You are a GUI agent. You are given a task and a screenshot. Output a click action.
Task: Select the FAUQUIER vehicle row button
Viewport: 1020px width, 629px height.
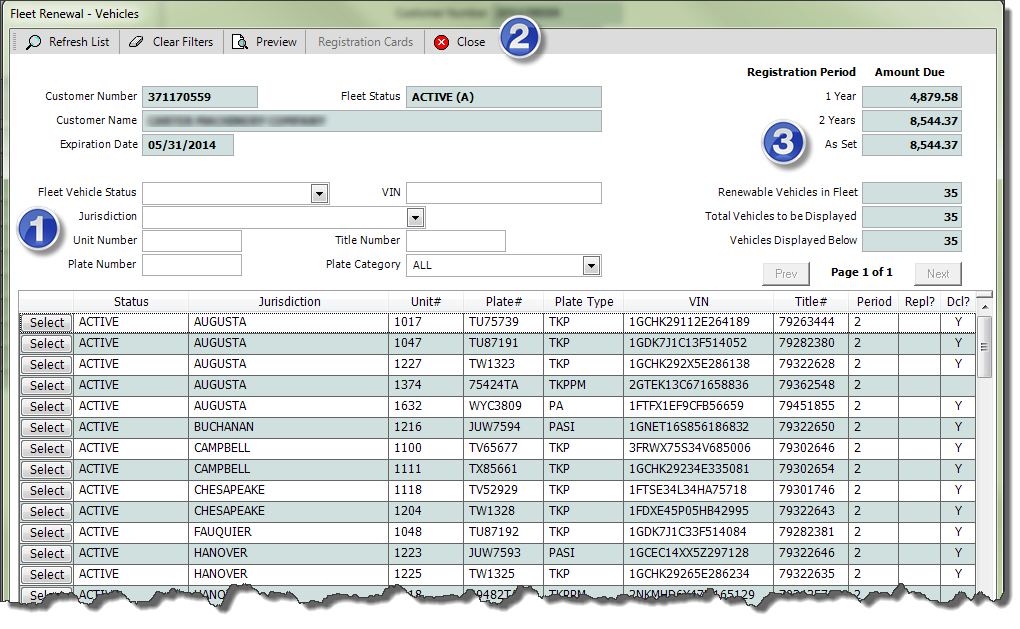click(x=46, y=533)
